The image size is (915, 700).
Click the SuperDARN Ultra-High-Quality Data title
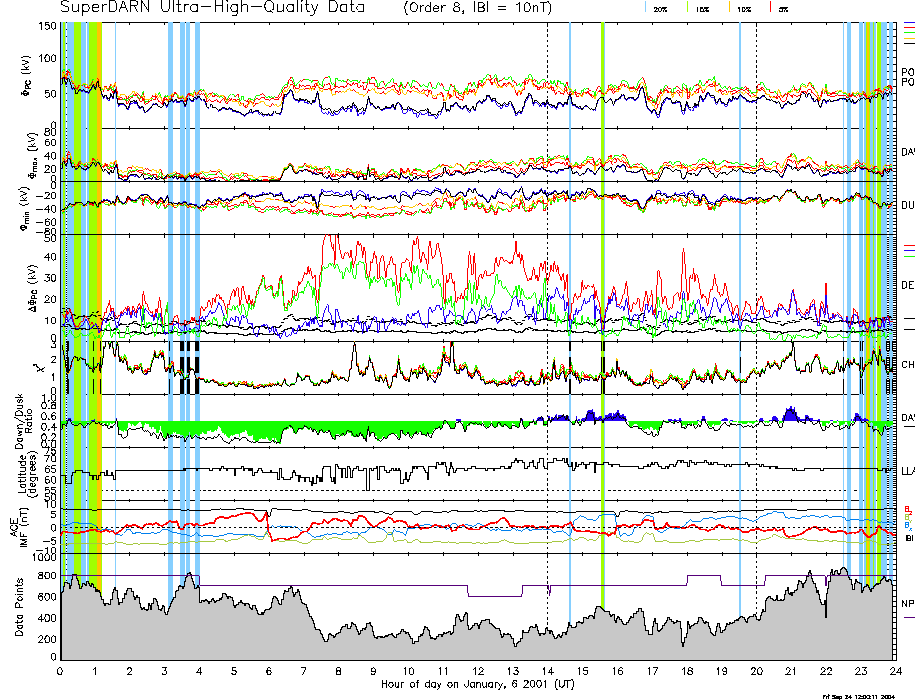[x=212, y=8]
